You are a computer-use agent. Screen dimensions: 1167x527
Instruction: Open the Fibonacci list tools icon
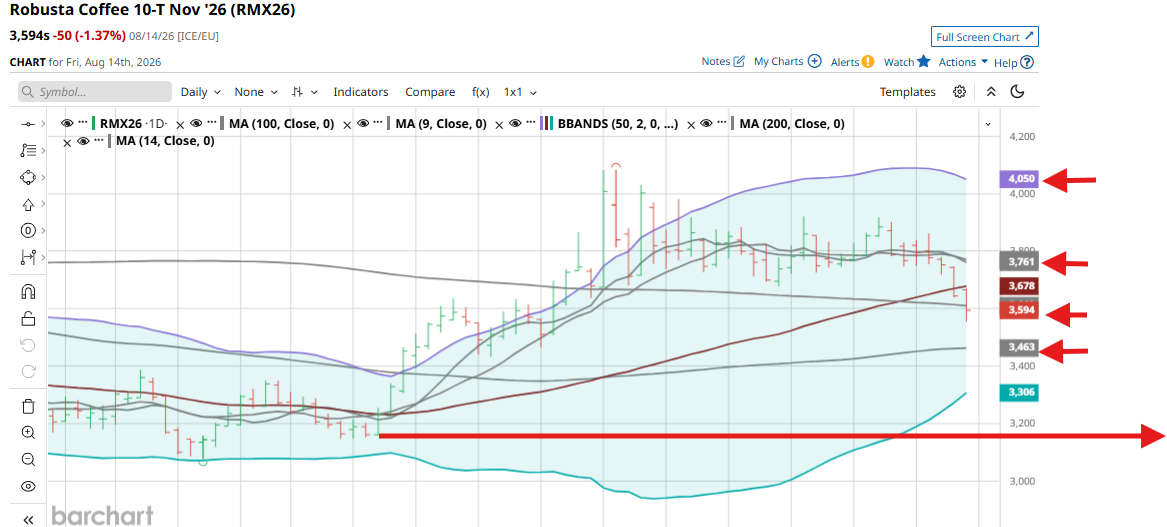point(28,150)
